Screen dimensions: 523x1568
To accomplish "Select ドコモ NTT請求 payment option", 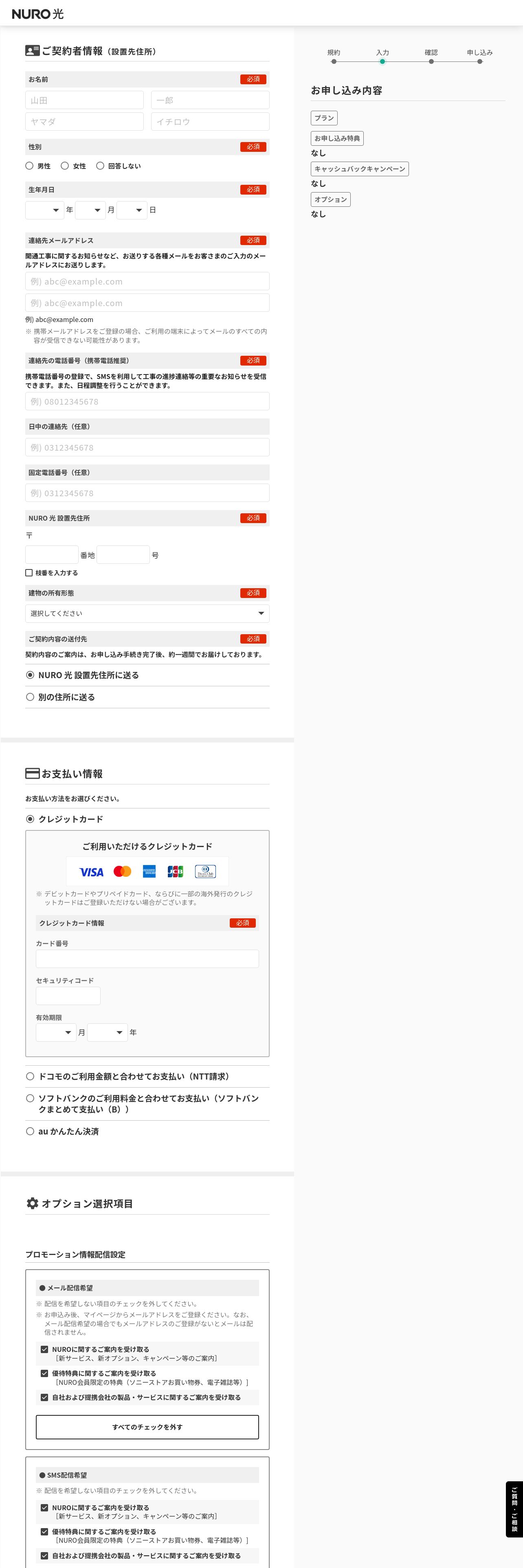I will pos(30,1076).
